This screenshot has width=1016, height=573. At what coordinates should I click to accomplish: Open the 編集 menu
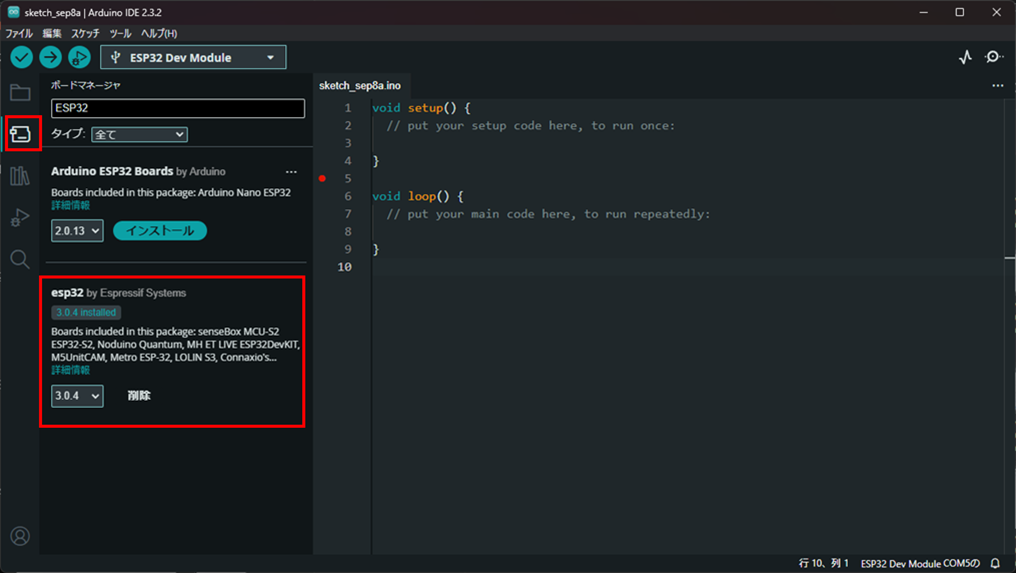pos(52,33)
